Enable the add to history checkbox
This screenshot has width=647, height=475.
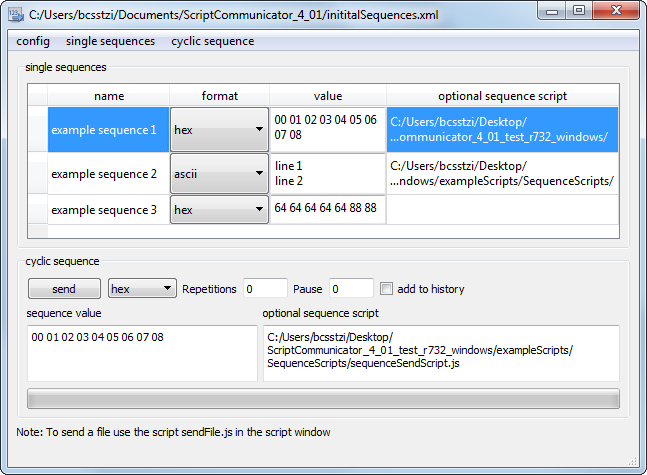386,288
